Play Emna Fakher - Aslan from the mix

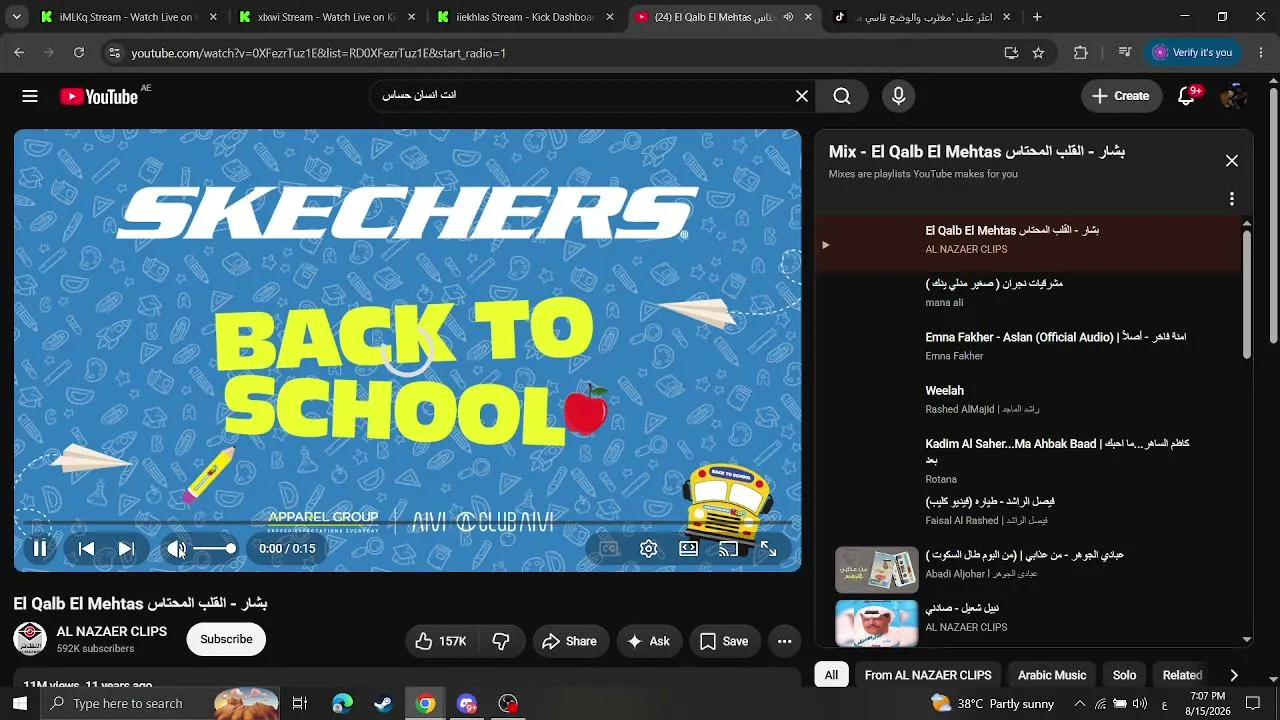coord(1028,349)
